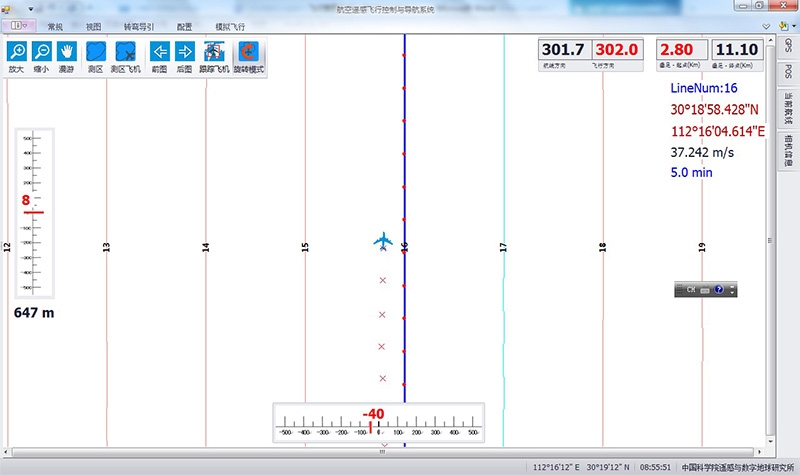Open the quick access toolbar dropdown arrow

[x=31, y=8]
